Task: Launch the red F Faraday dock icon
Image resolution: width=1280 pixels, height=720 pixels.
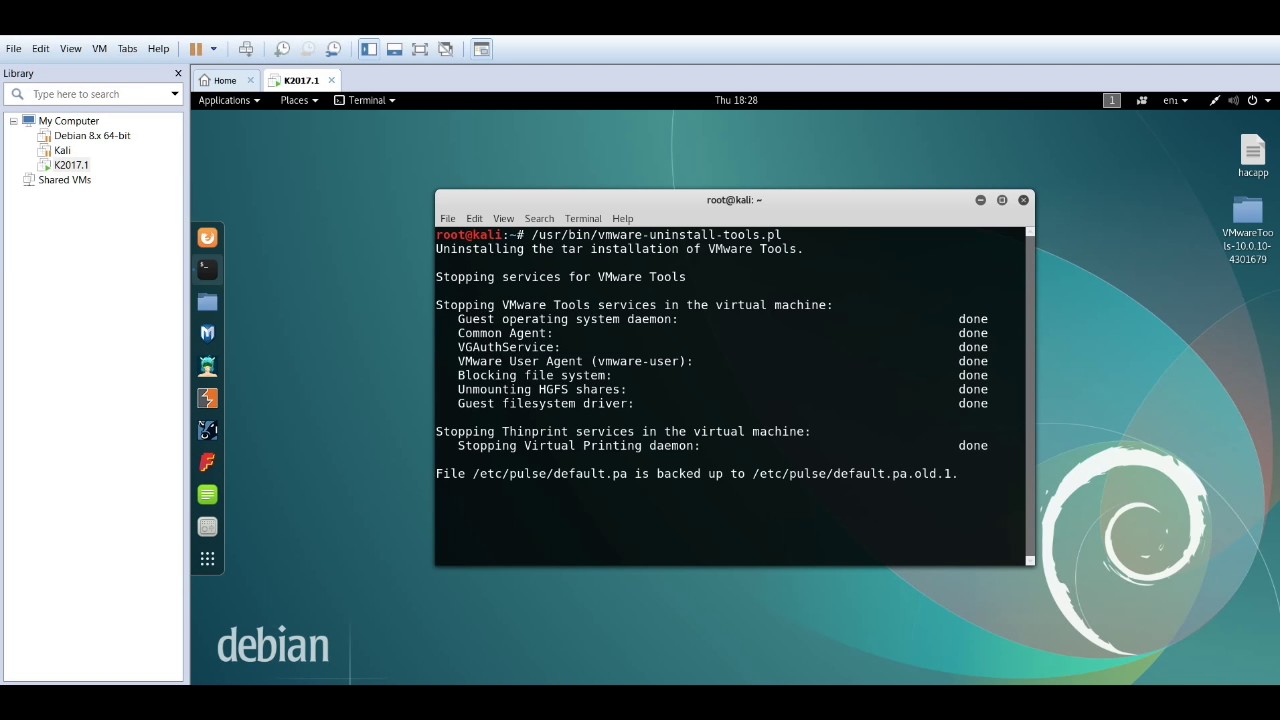Action: point(207,462)
